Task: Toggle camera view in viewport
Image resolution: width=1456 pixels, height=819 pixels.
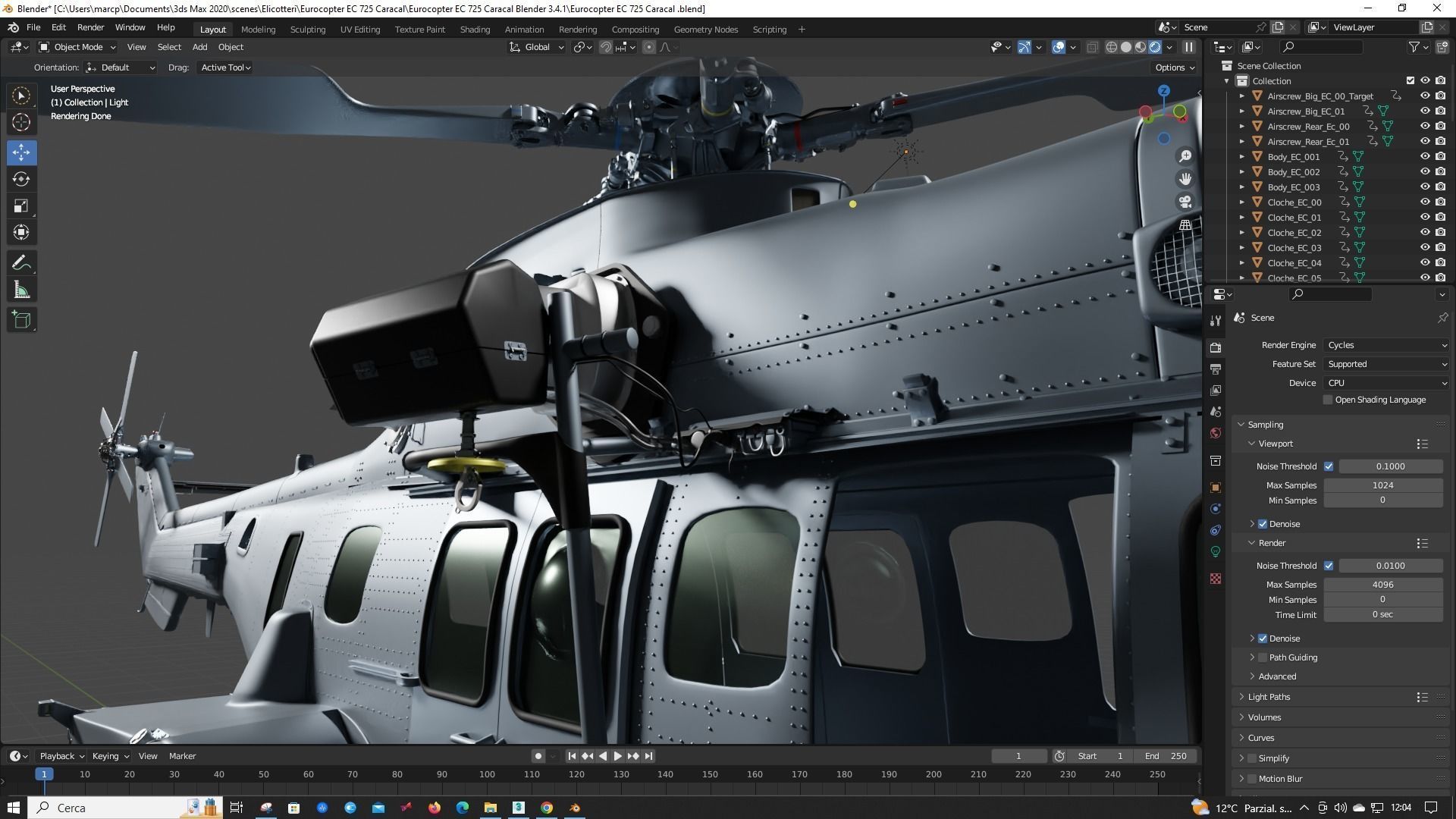Action: click(x=1185, y=202)
